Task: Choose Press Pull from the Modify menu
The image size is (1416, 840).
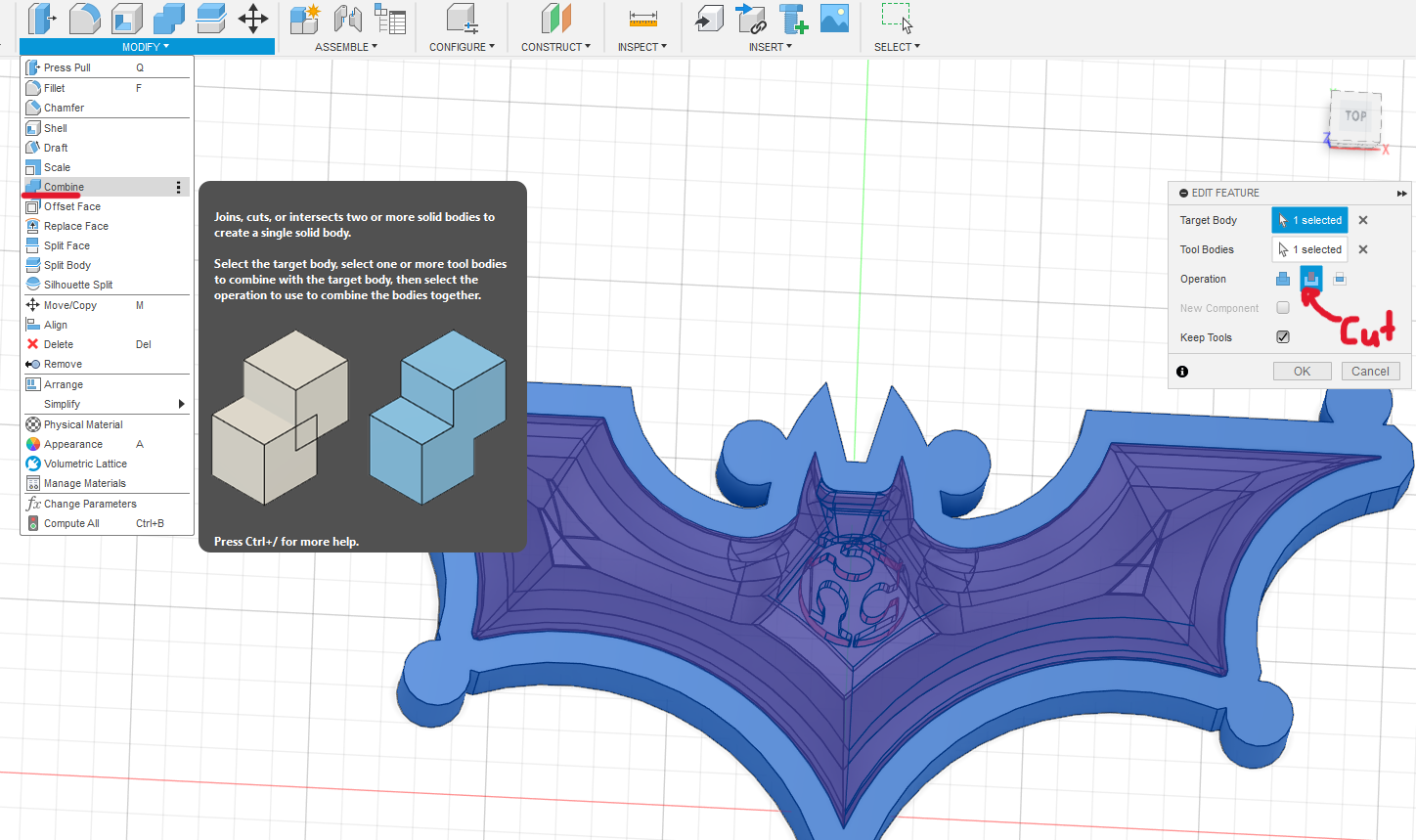Action: coord(107,67)
